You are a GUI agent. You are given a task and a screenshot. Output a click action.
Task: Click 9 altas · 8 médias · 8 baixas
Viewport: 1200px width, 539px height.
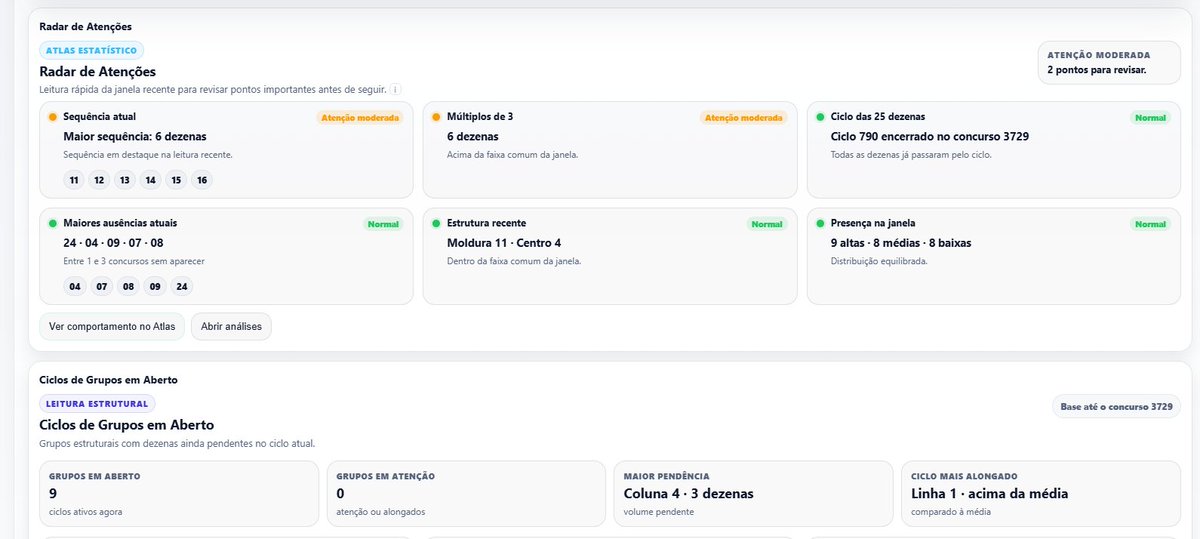click(901, 242)
